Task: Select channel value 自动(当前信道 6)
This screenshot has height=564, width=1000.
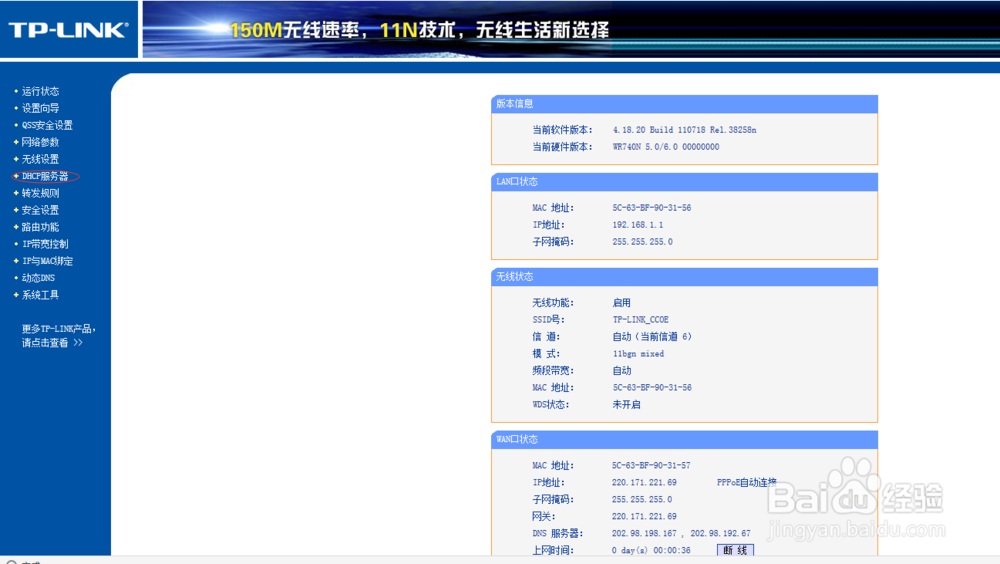Action: [652, 336]
